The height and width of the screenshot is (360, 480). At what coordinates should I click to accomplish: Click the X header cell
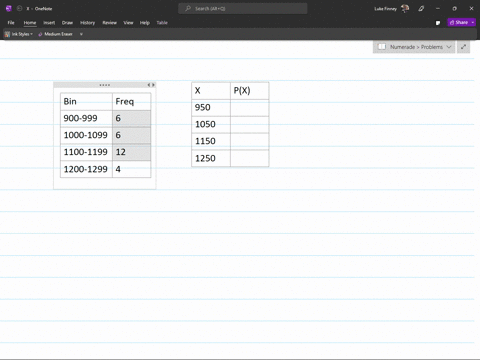[211, 91]
